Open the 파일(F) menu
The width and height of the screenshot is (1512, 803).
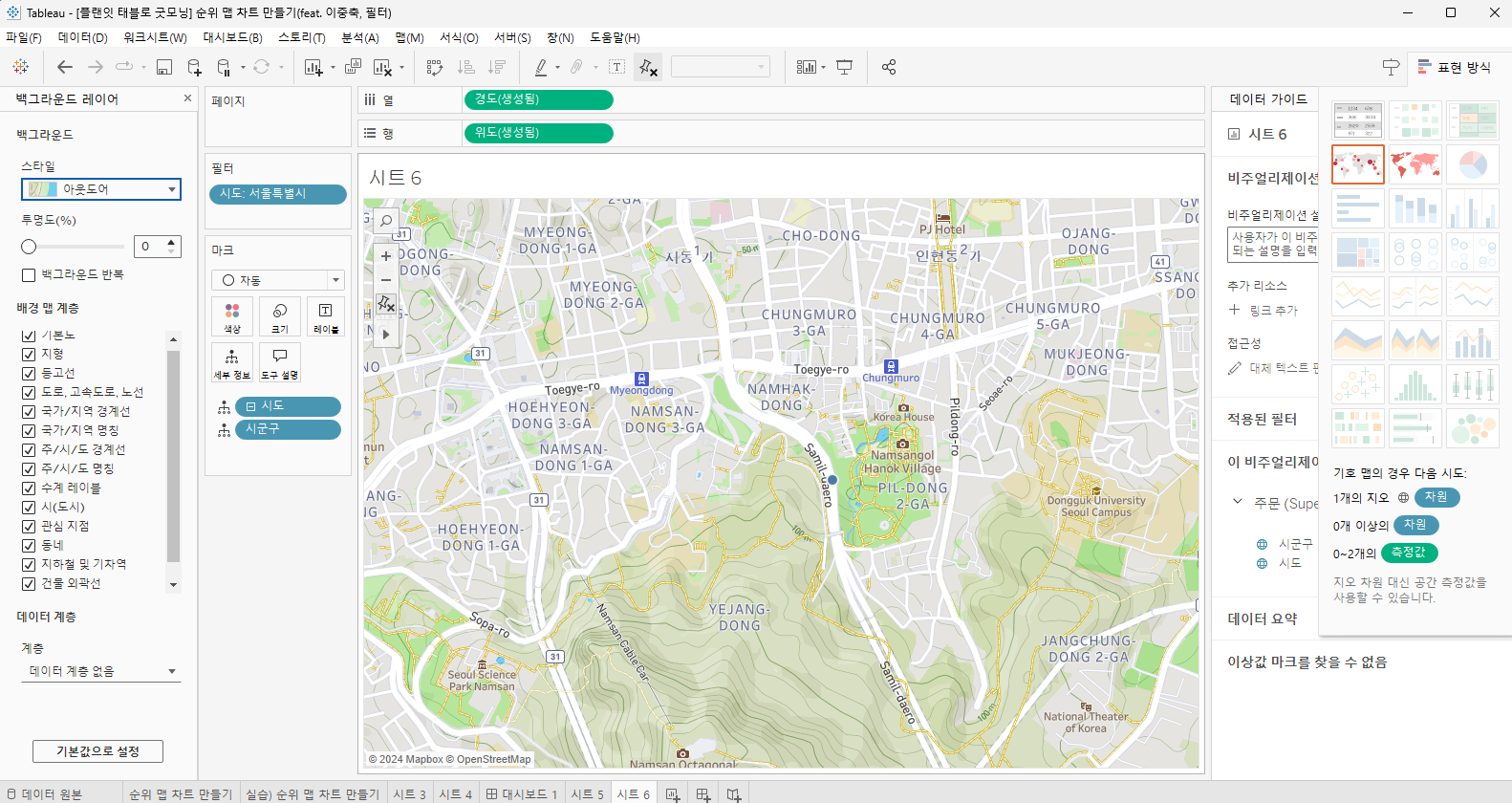pyautogui.click(x=24, y=37)
